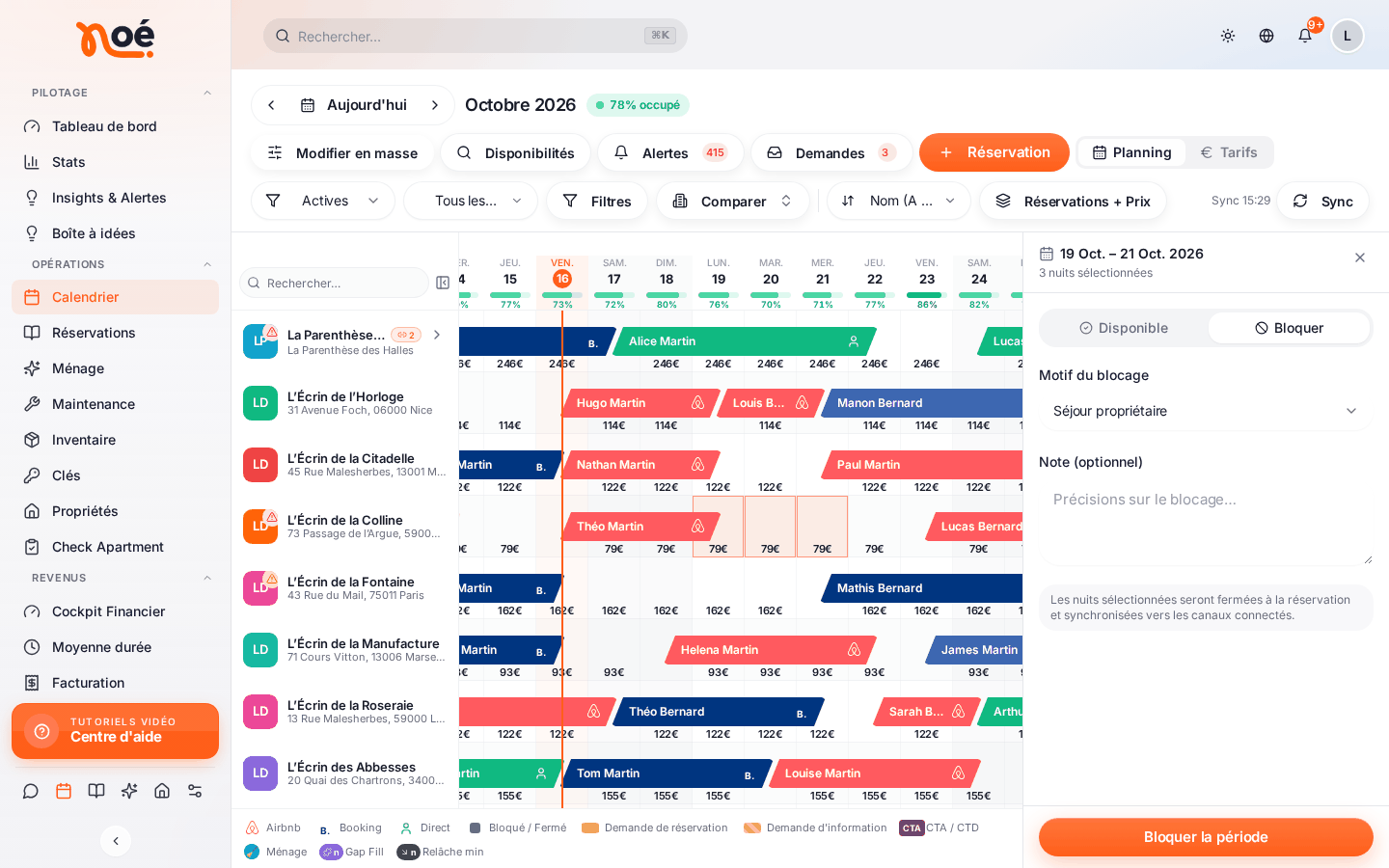Open Modifier en masse
The width and height of the screenshot is (1389, 868).
[342, 152]
